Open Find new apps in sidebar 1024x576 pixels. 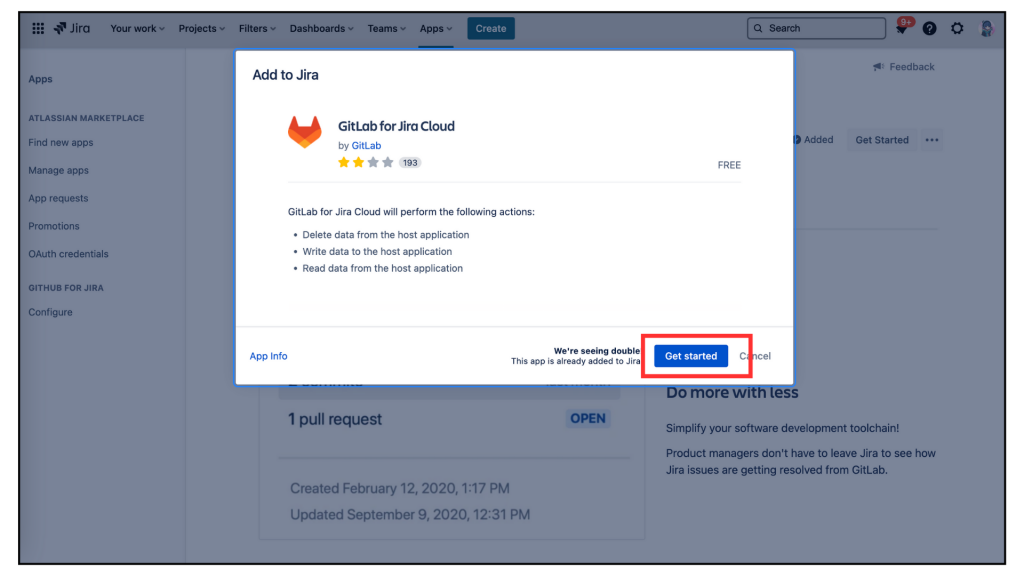click(x=61, y=142)
